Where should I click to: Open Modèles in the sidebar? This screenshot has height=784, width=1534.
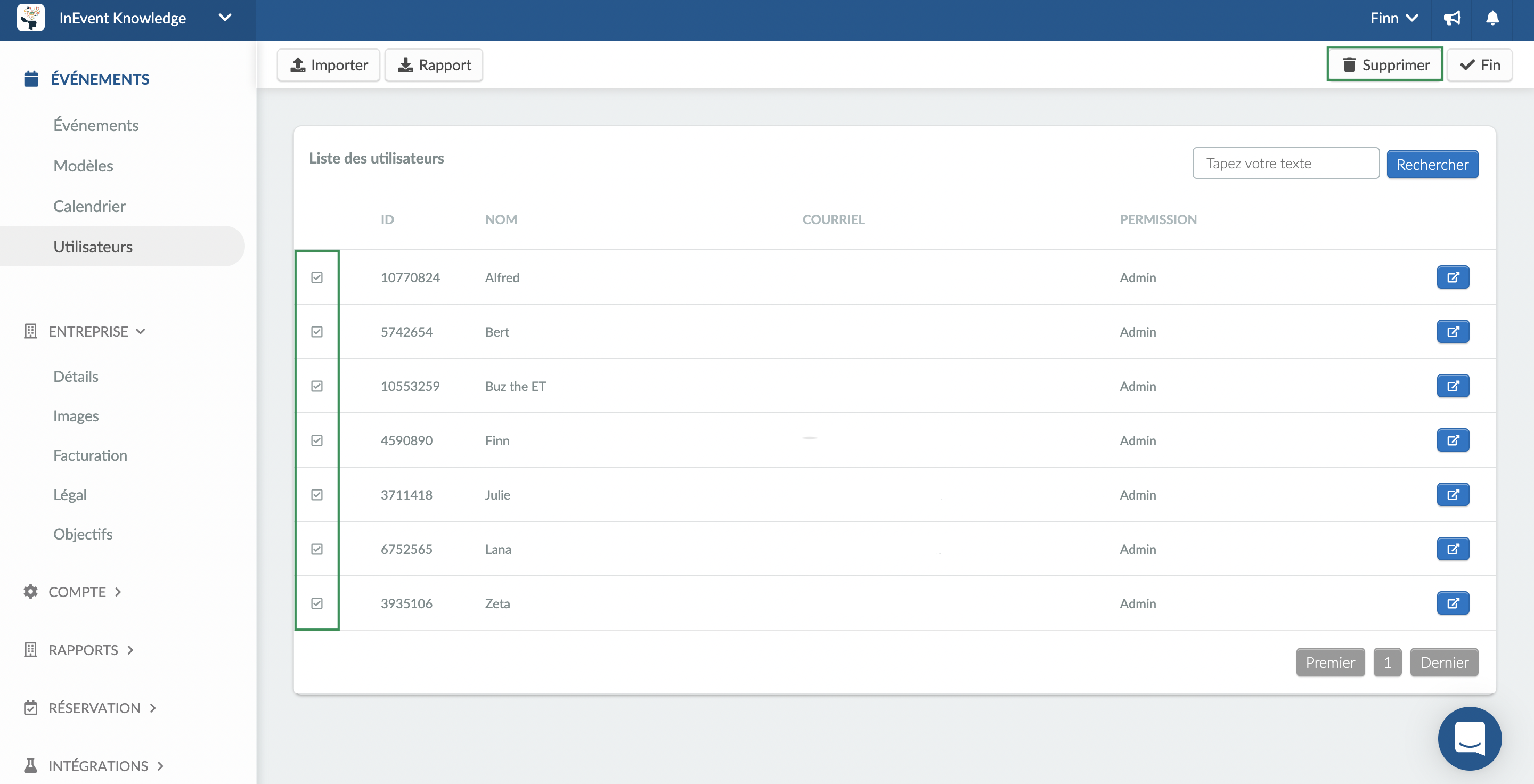click(84, 166)
